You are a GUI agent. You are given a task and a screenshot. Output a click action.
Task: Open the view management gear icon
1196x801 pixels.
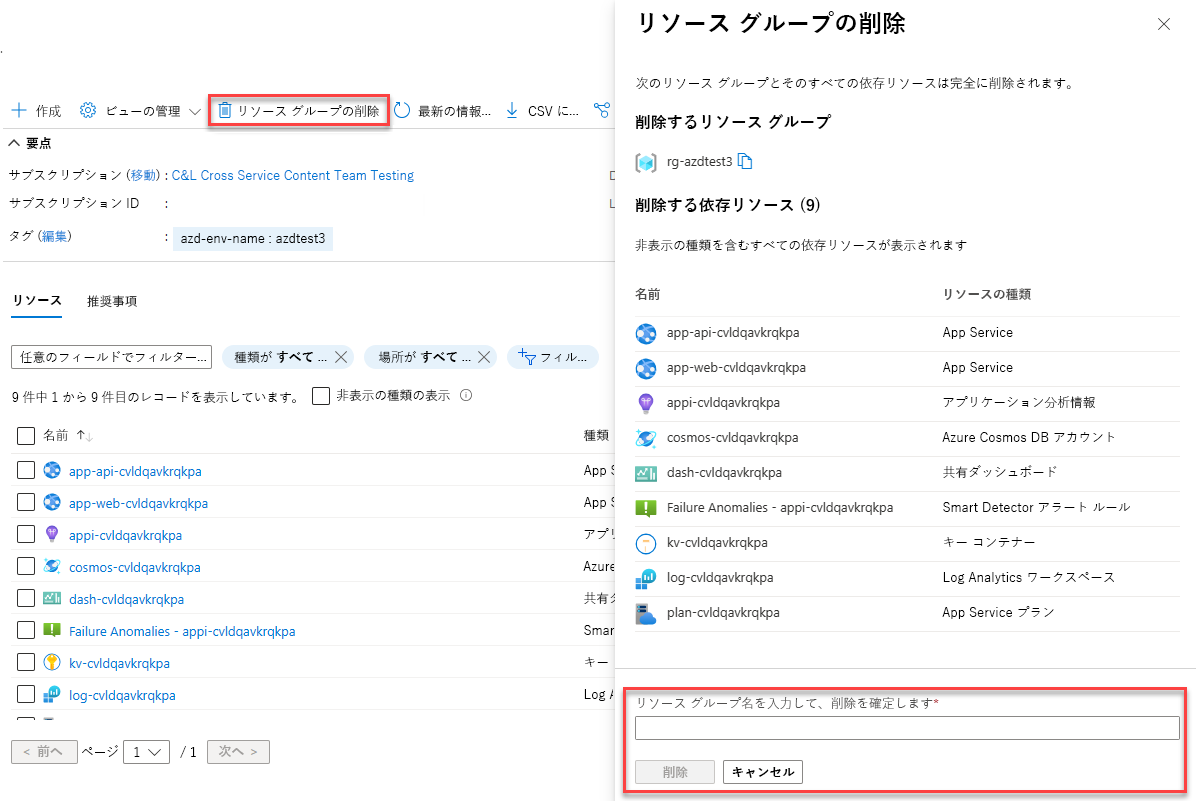(x=88, y=111)
